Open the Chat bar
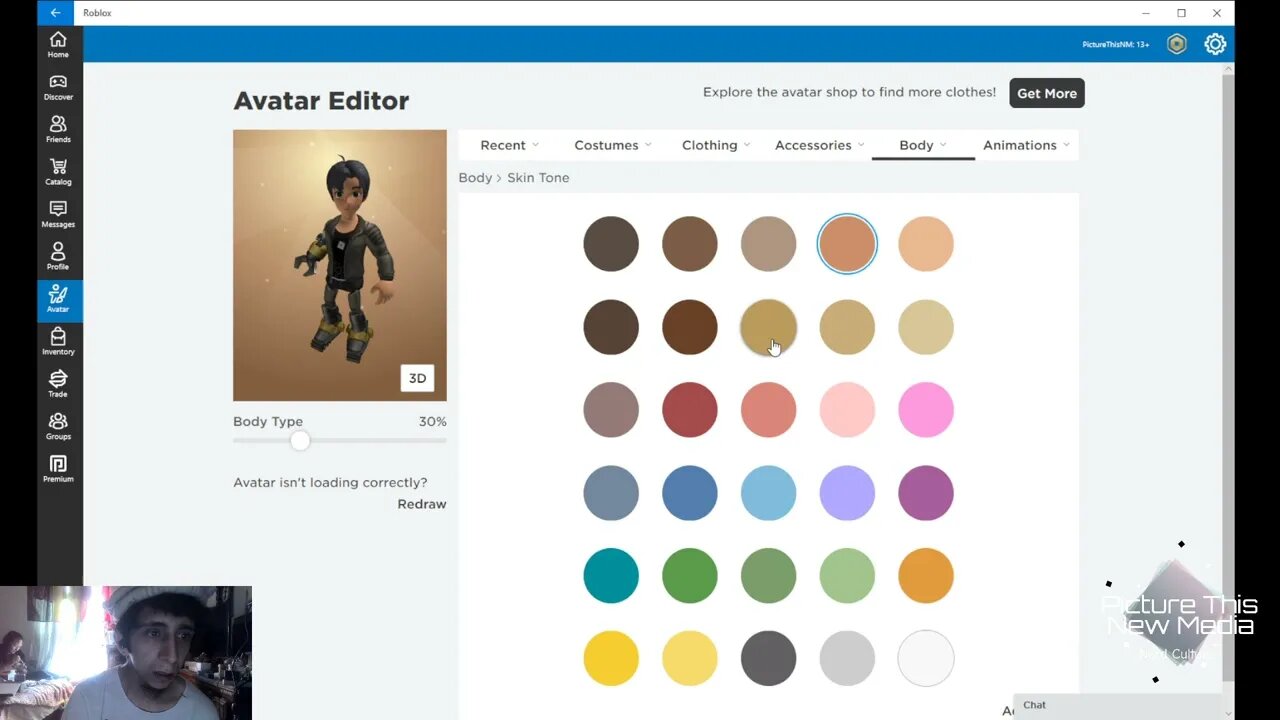1280x720 pixels. pos(1117,705)
